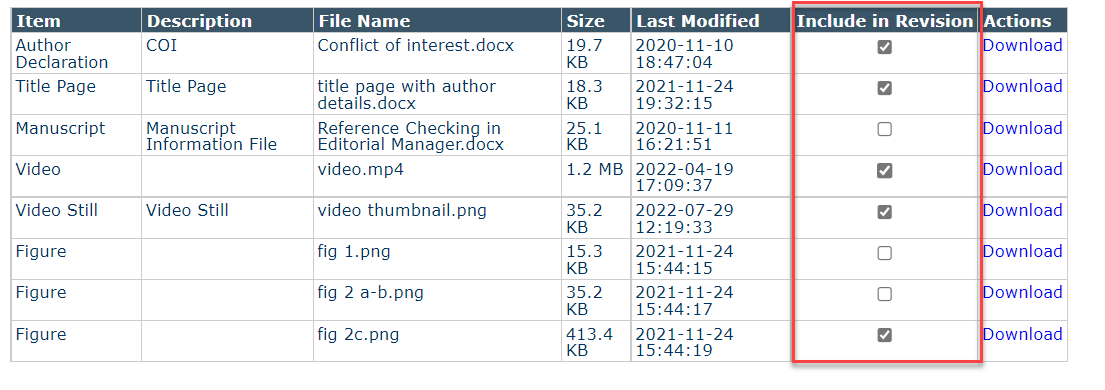The width and height of the screenshot is (1105, 390).
Task: Download title page with author details.docx
Action: [x=1023, y=86]
